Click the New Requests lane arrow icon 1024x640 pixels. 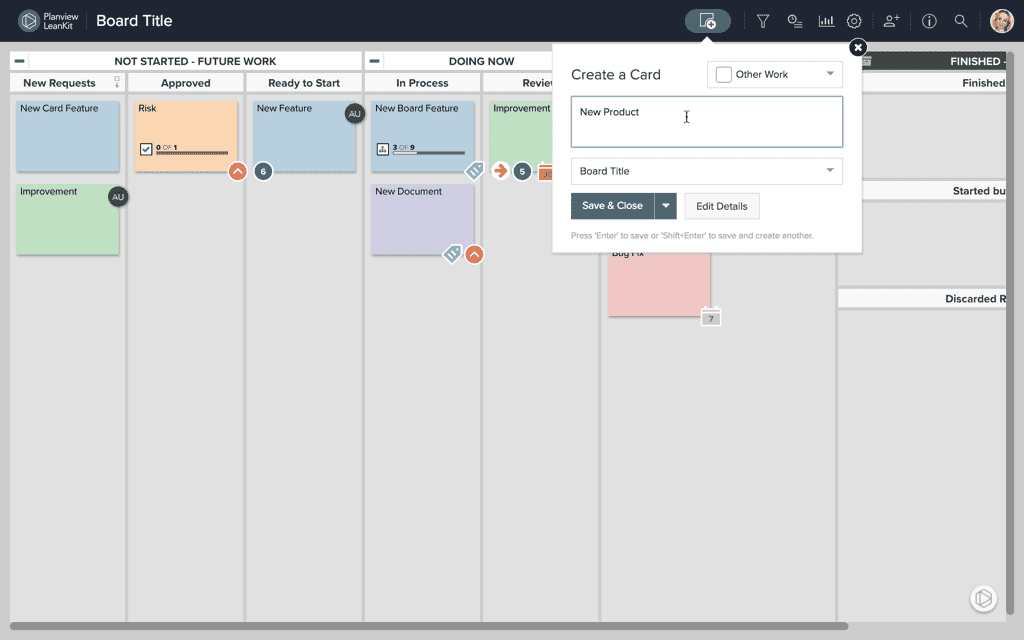(117, 82)
